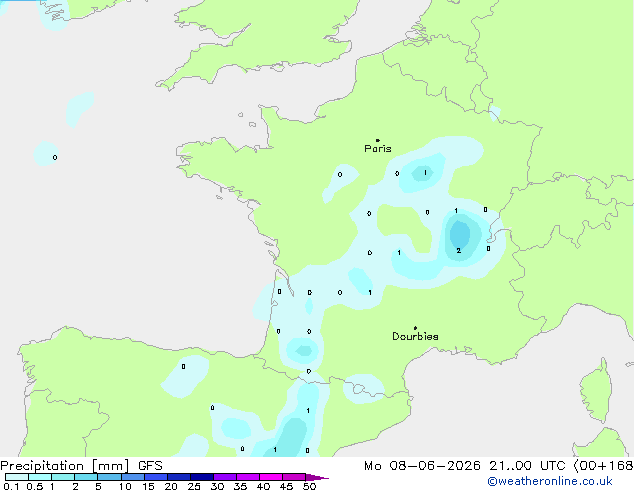
Task: Pick the 1–2 mm legend swatch
Action: pyautogui.click(x=63, y=477)
